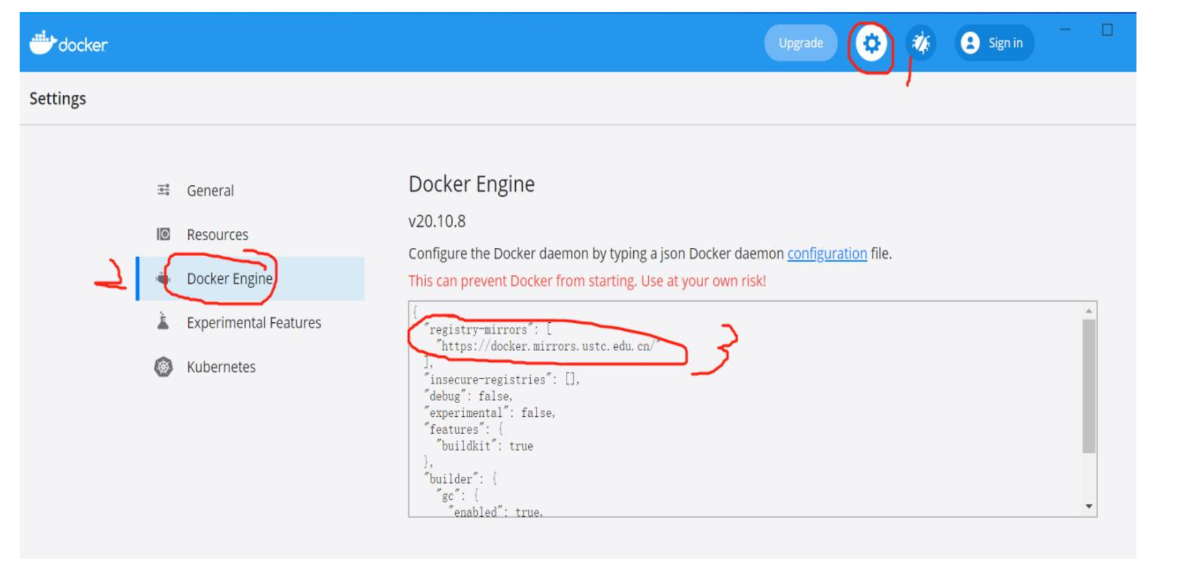The width and height of the screenshot is (1183, 576).
Task: Open settings via the gear icon
Action: click(871, 44)
